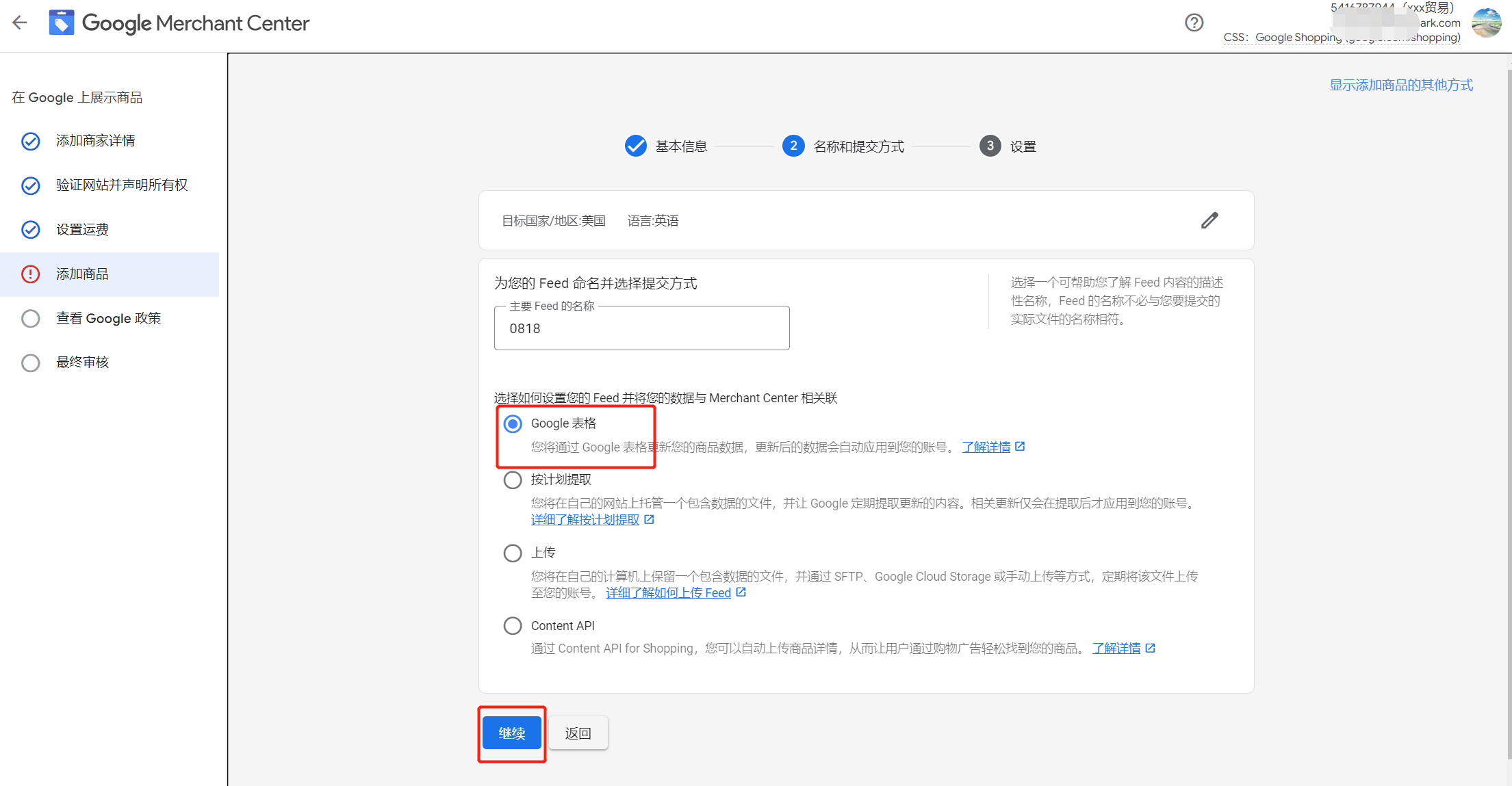
Task: Open 添加商家详情 in the sidebar
Action: coord(110,141)
